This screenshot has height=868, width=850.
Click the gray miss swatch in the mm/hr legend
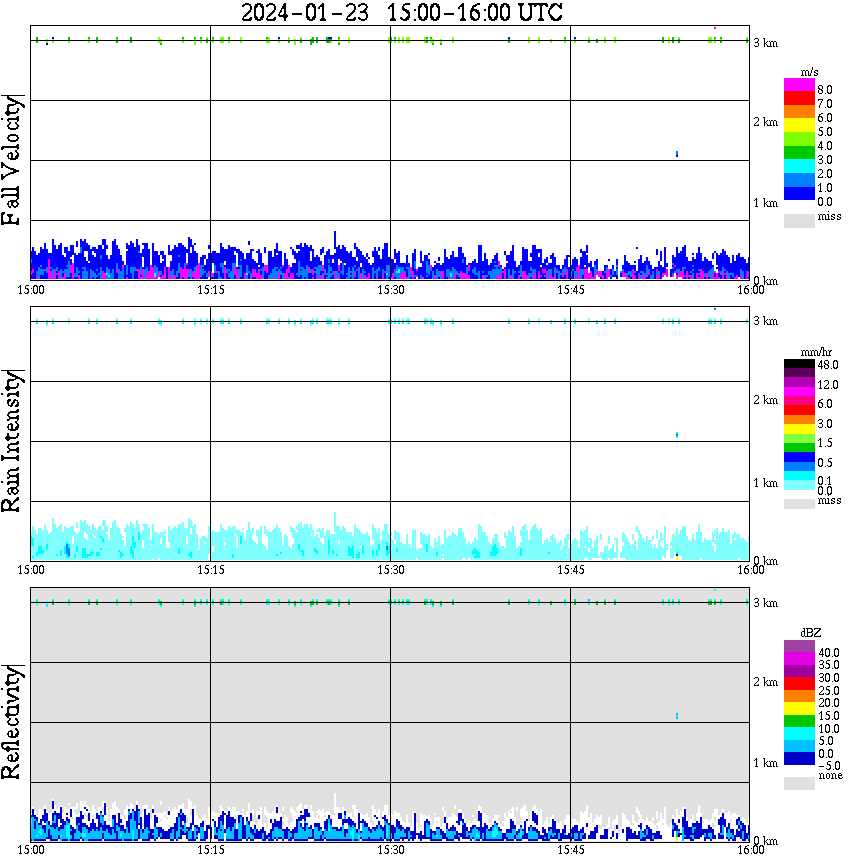(x=799, y=504)
